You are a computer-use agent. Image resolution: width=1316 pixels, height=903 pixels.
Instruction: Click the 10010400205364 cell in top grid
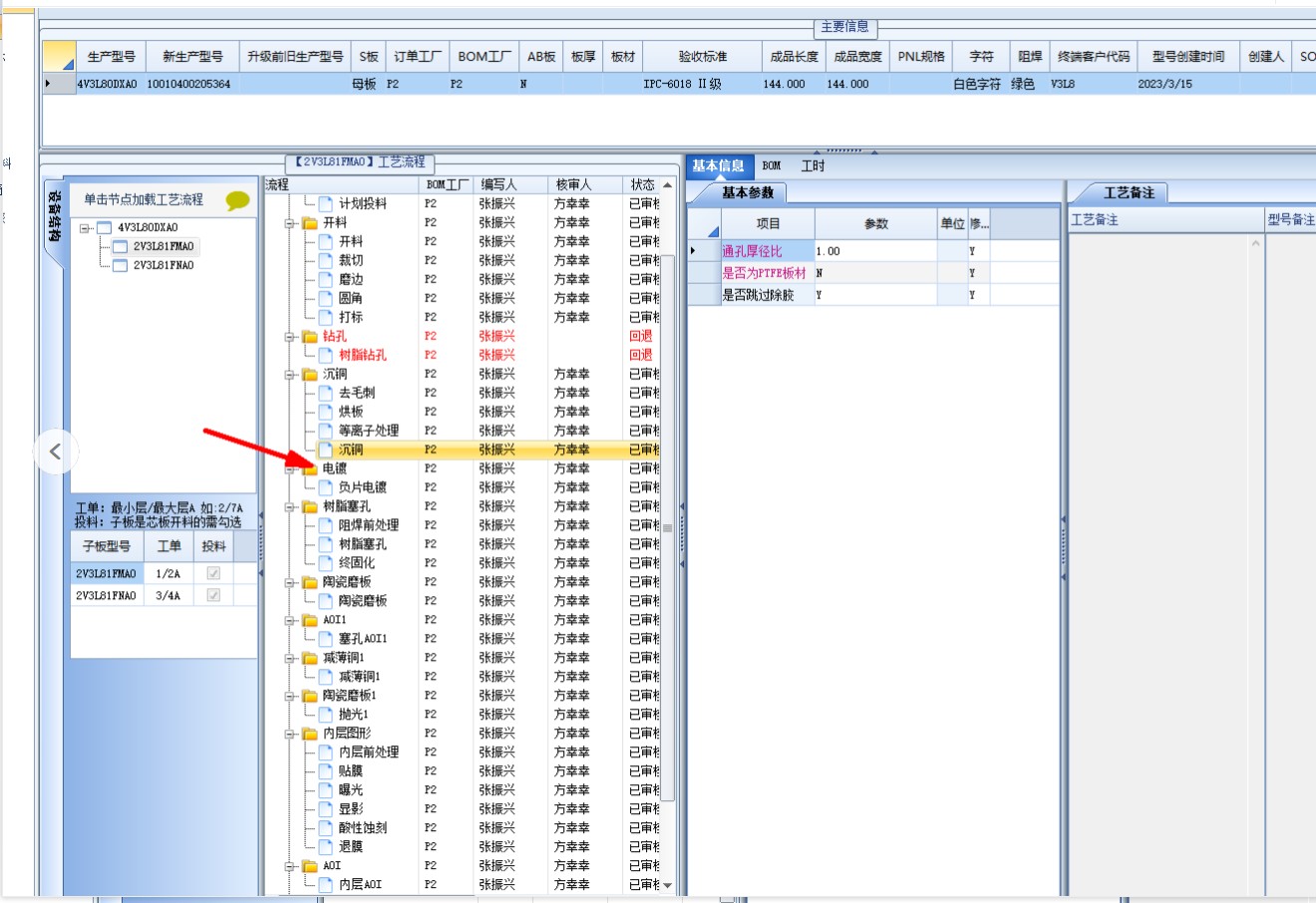point(192,85)
